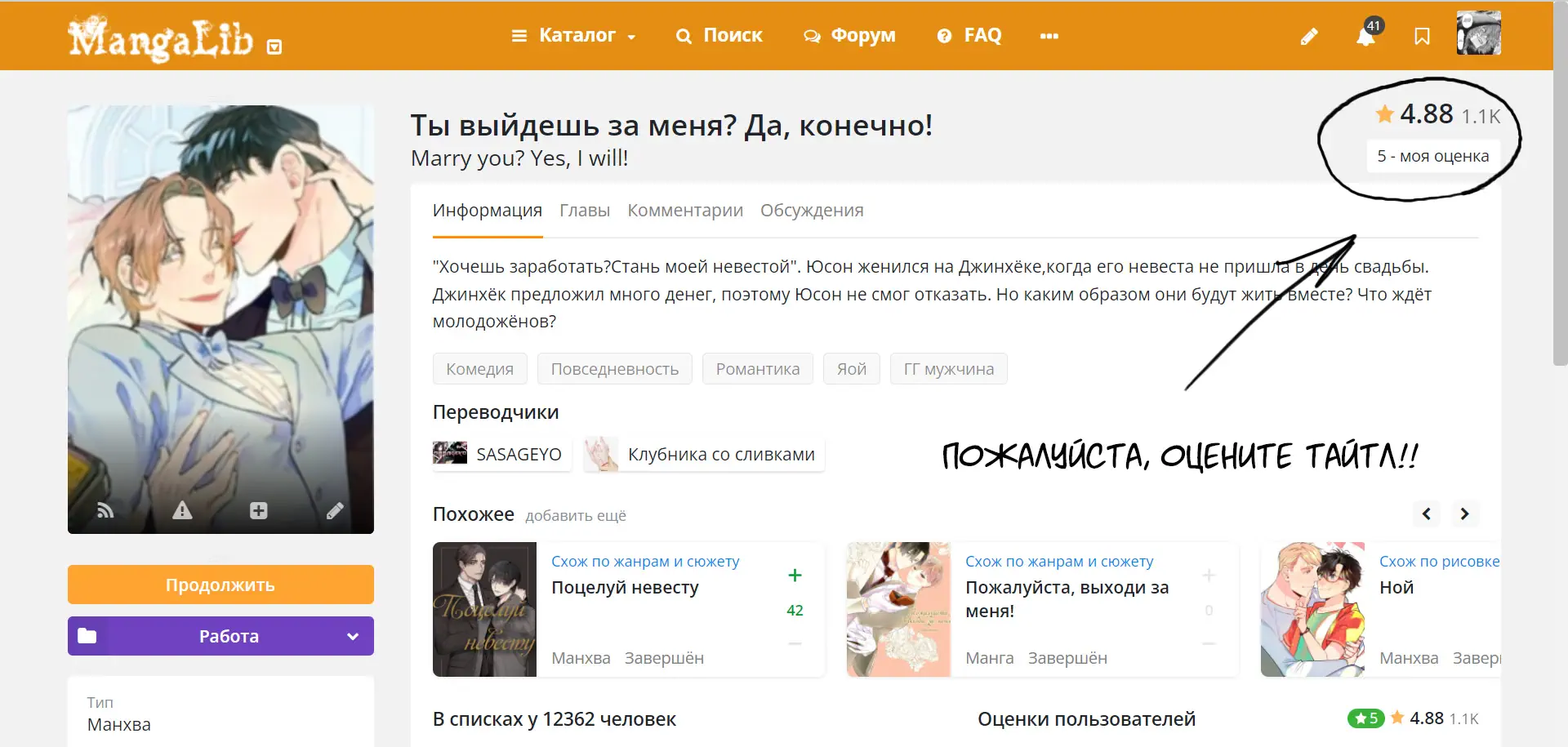Click the plus add icon on cover
Screen dimensions: 1568x747
(x=258, y=511)
